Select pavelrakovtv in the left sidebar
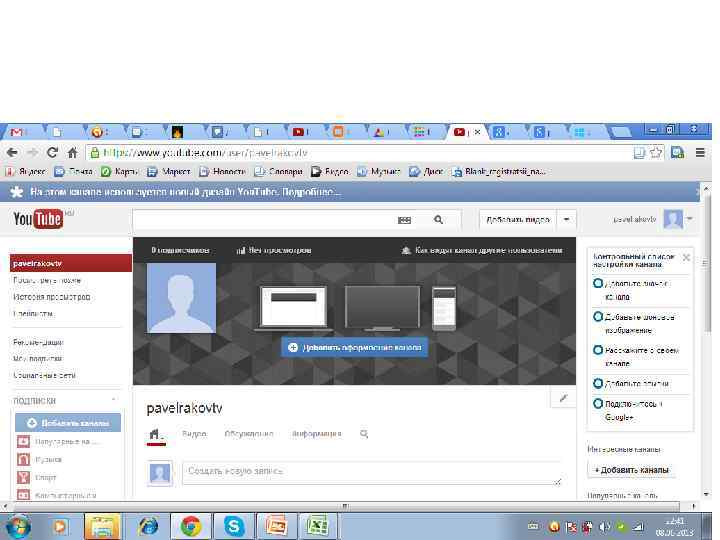This screenshot has height=540, width=720. (x=71, y=264)
